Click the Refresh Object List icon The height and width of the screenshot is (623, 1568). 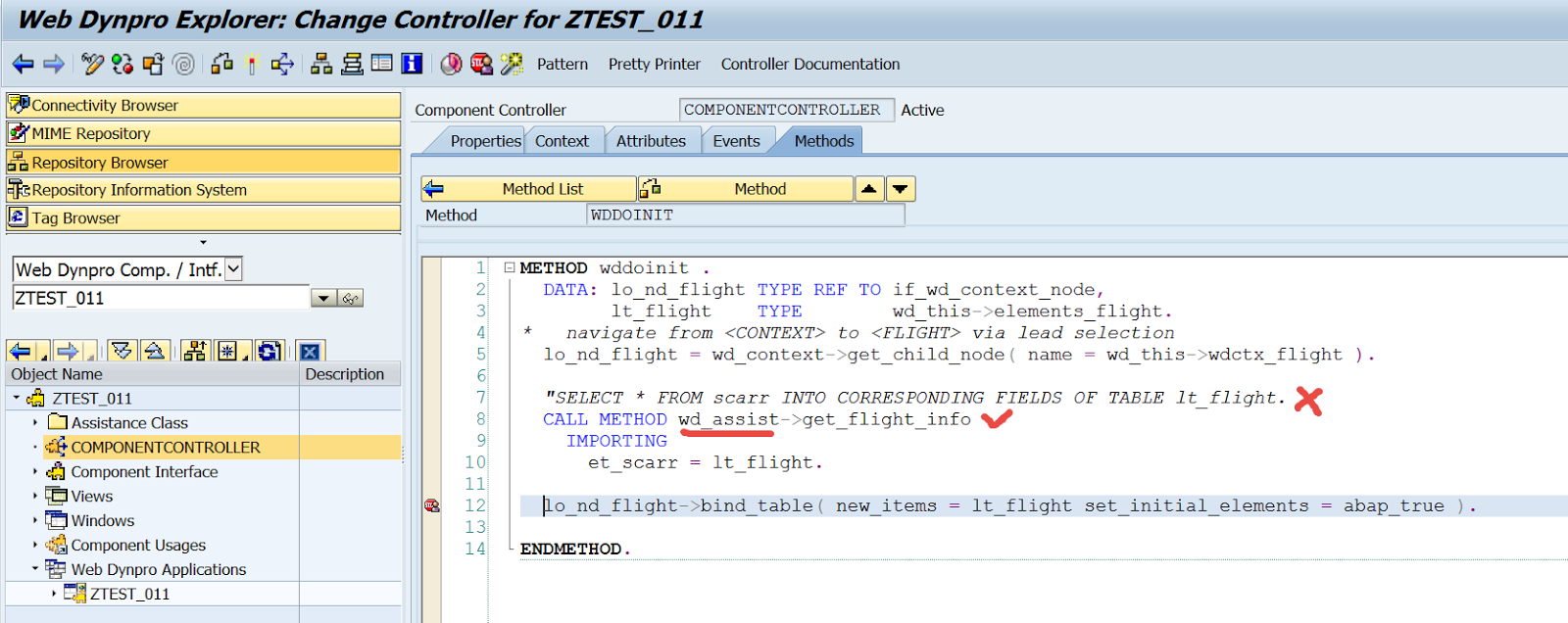click(269, 351)
